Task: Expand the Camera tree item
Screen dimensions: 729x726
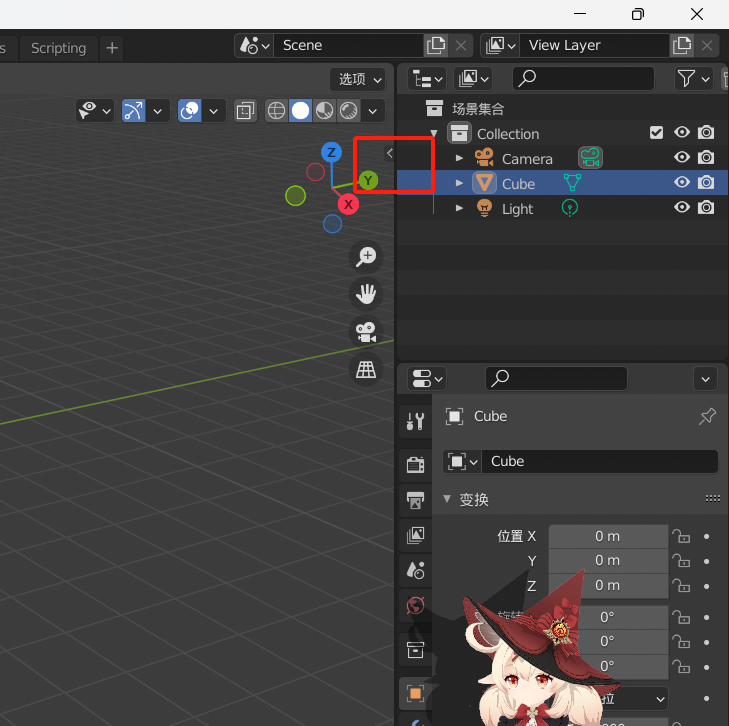Action: [459, 158]
